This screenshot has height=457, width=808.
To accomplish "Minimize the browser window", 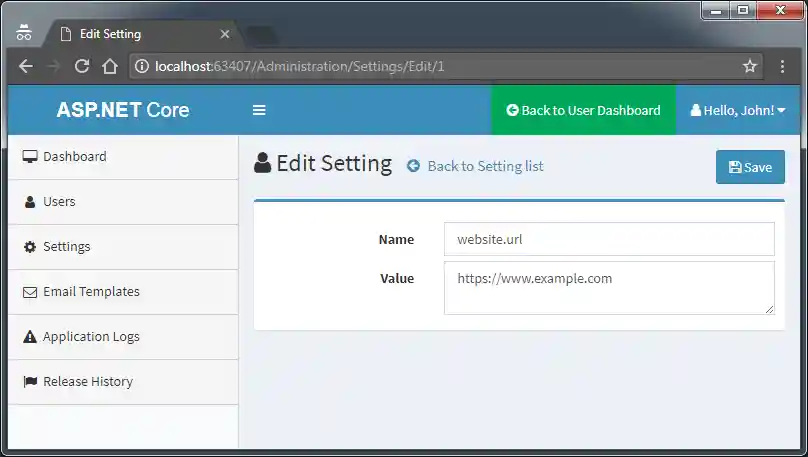I will tap(716, 10).
